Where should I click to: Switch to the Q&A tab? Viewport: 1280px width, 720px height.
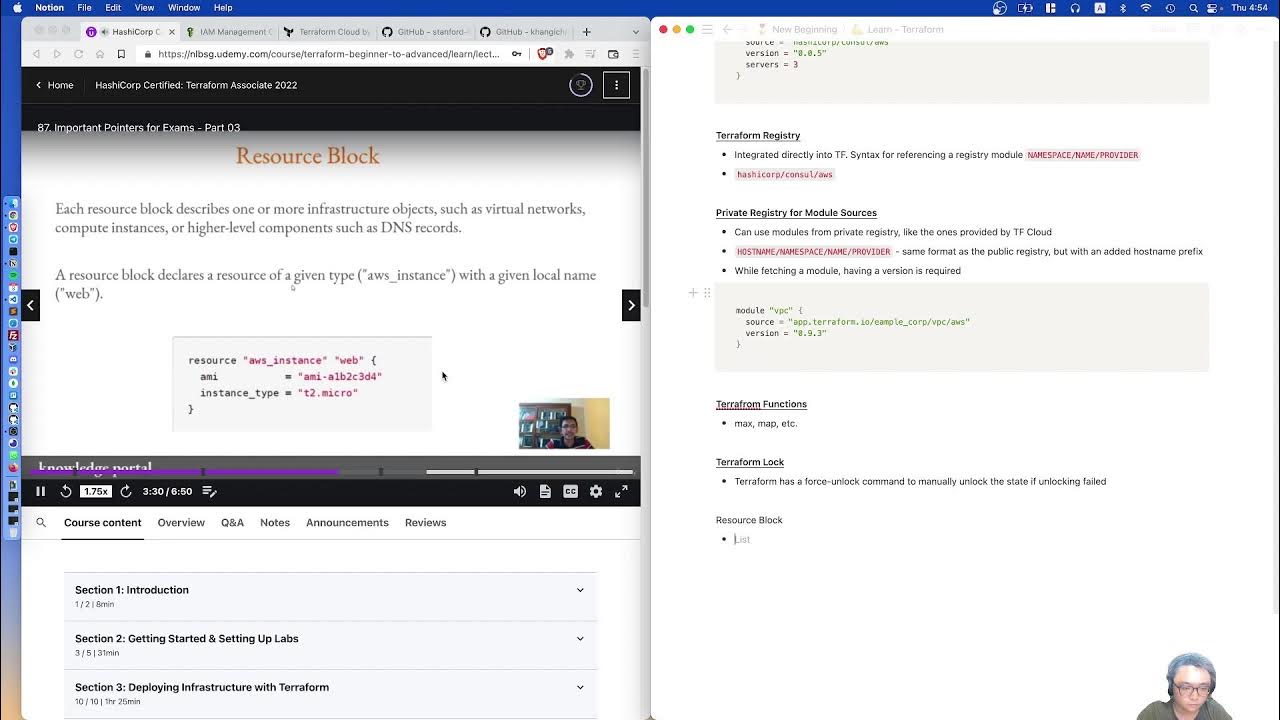(x=232, y=522)
